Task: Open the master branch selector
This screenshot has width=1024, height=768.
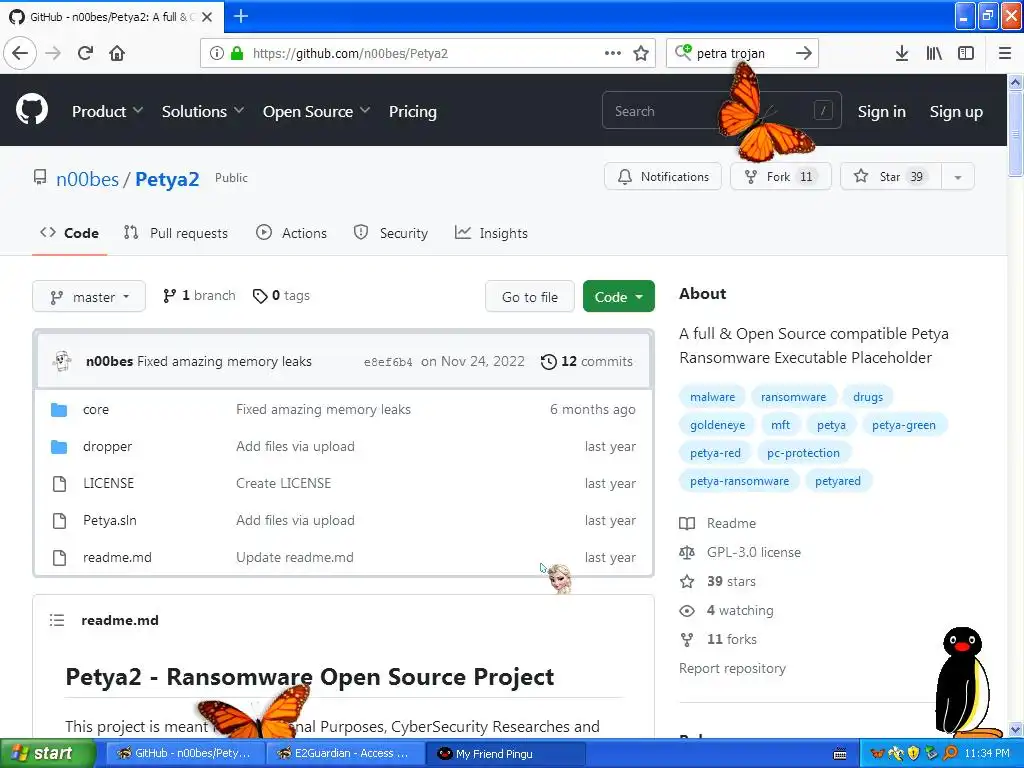Action: [89, 296]
